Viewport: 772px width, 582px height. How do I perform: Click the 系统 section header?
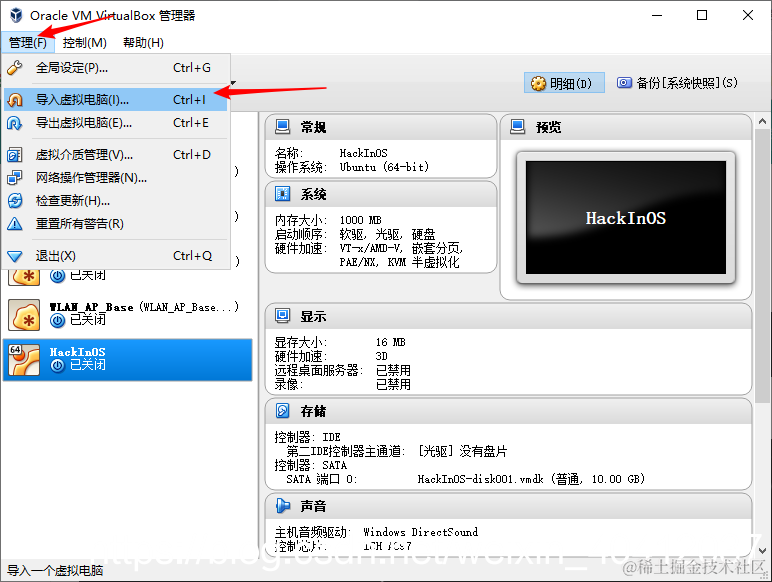(x=381, y=194)
